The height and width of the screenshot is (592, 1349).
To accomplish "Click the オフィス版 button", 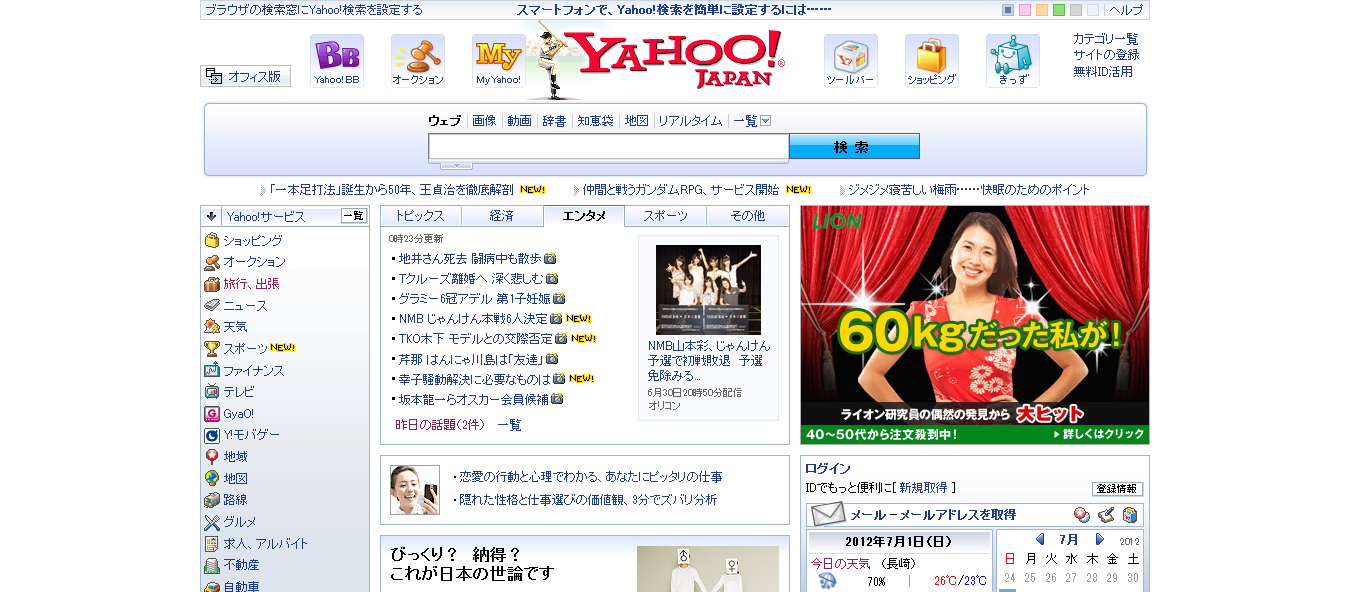I will coord(246,76).
